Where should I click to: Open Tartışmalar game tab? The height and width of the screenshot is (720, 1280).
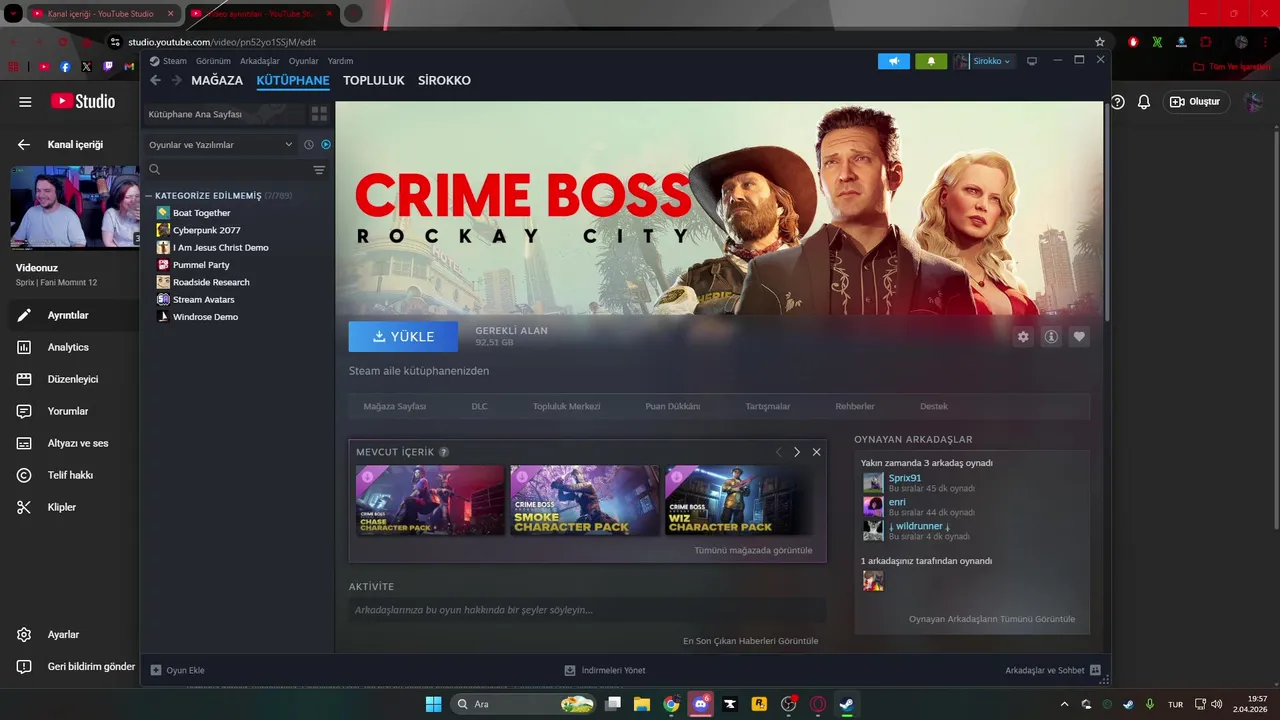point(768,407)
